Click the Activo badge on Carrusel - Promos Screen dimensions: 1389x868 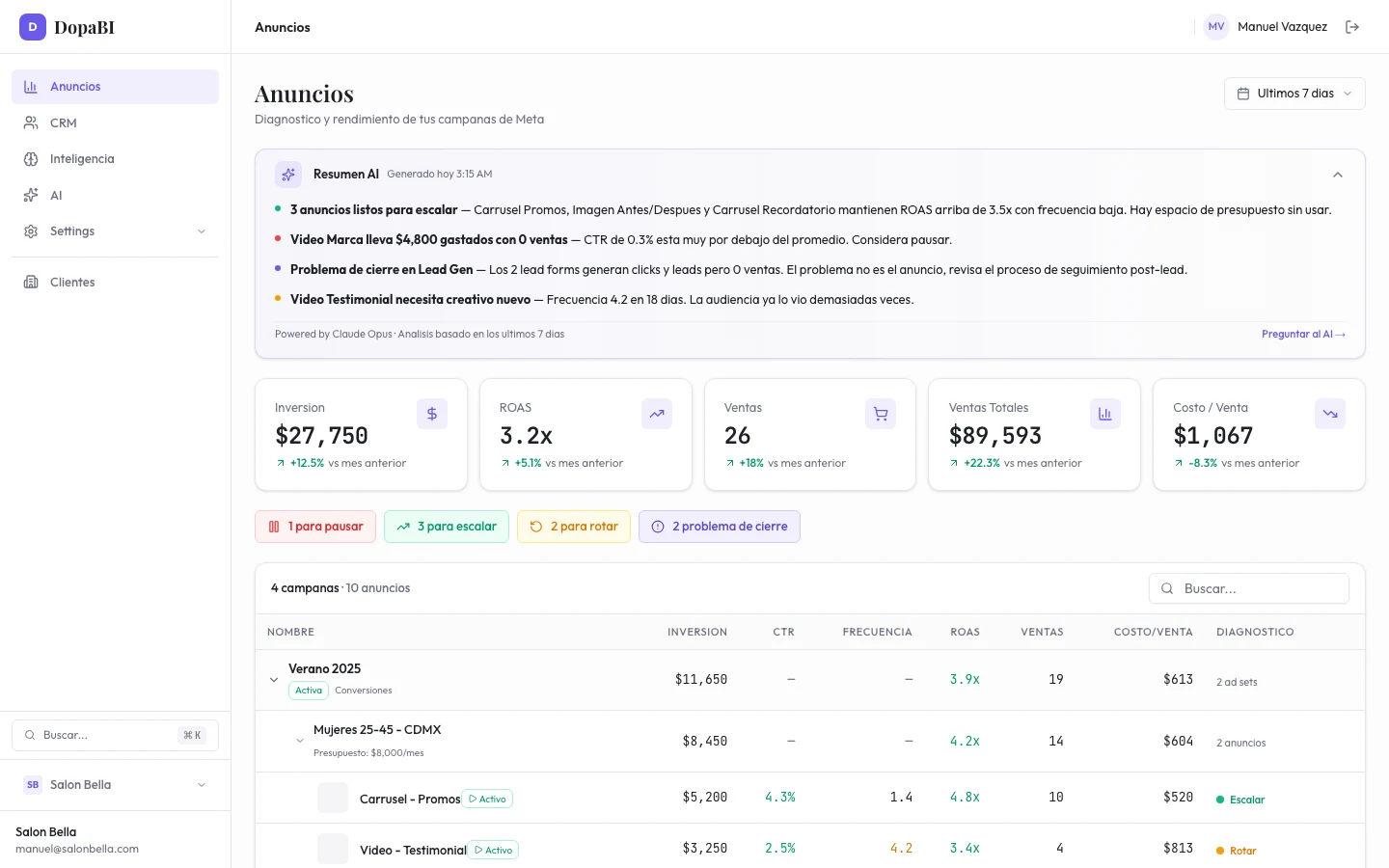[487, 799]
